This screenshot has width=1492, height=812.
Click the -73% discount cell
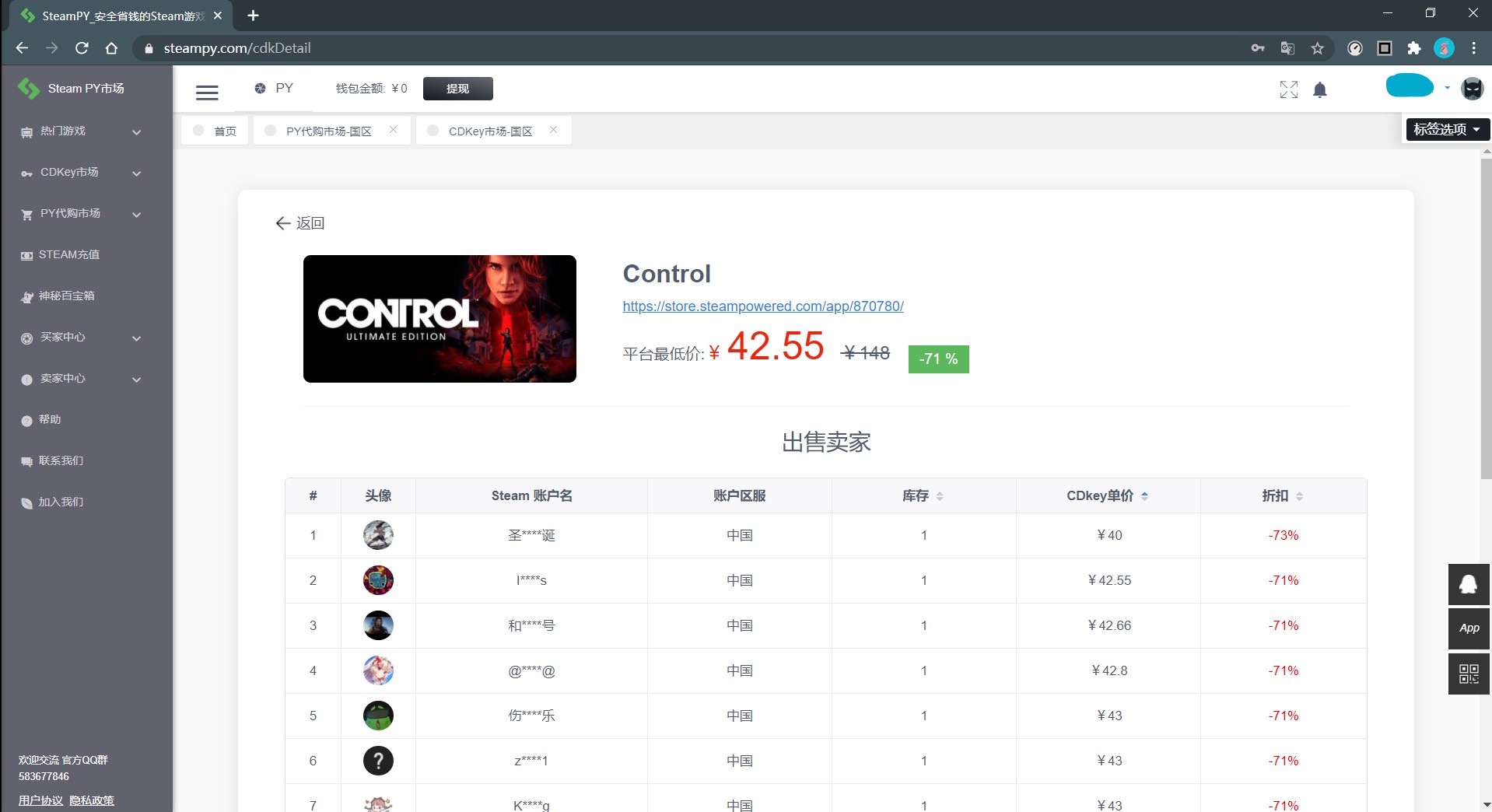pos(1284,535)
